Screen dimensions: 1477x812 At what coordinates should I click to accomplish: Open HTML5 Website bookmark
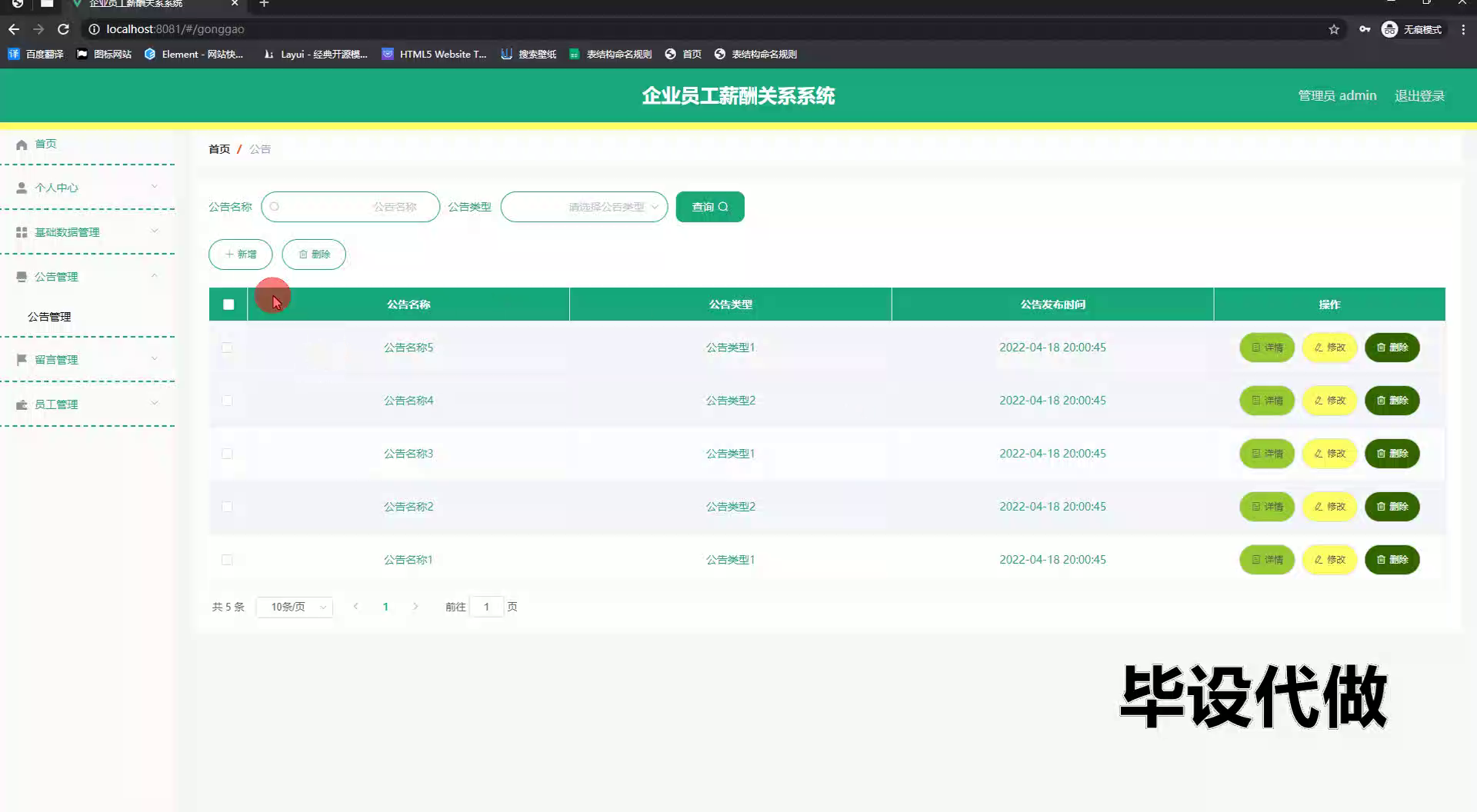(434, 54)
